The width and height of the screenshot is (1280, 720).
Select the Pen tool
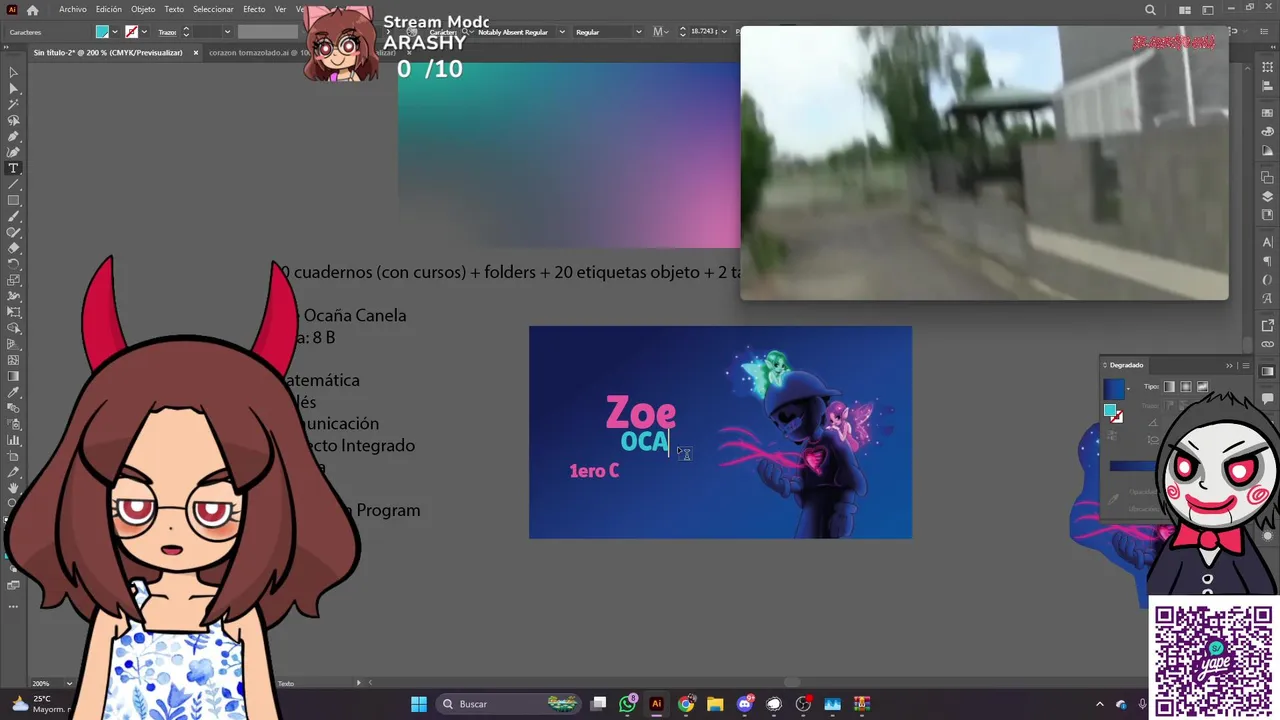[x=13, y=136]
